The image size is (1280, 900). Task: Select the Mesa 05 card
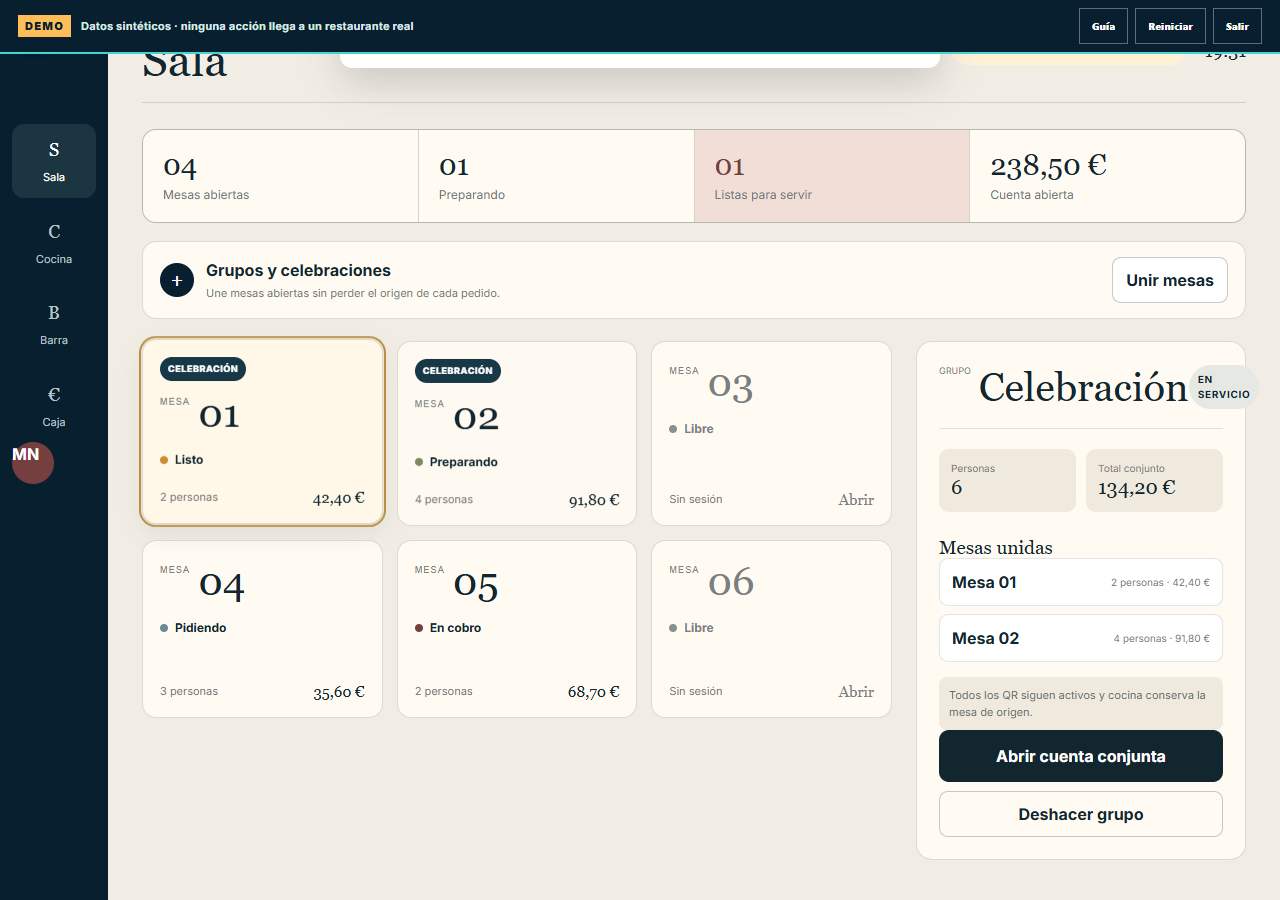[x=517, y=629]
